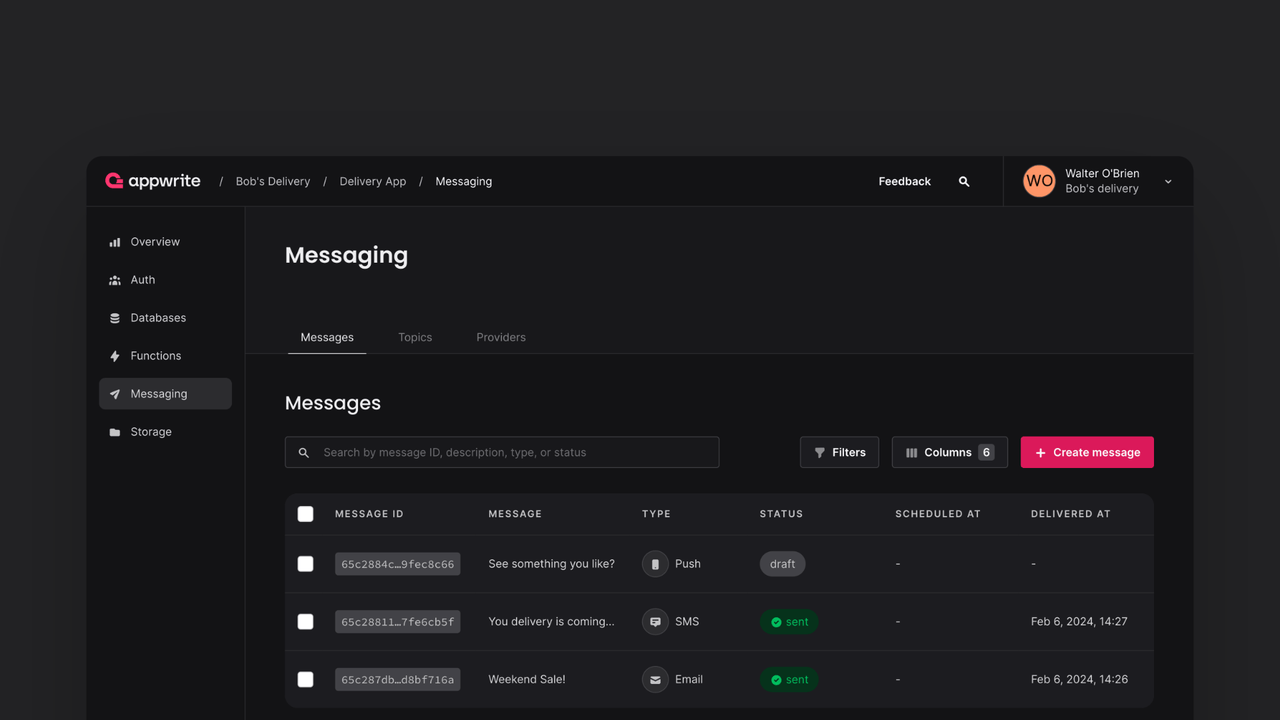Focus the message search field
The width and height of the screenshot is (1280, 720).
502,452
